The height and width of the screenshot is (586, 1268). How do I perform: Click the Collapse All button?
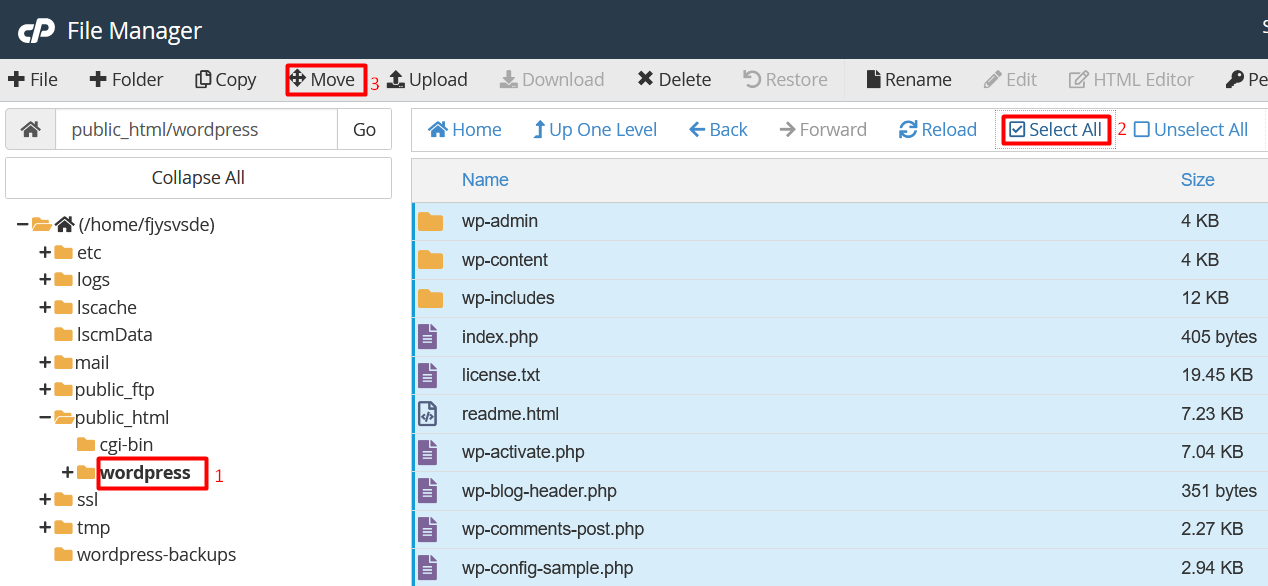198,178
